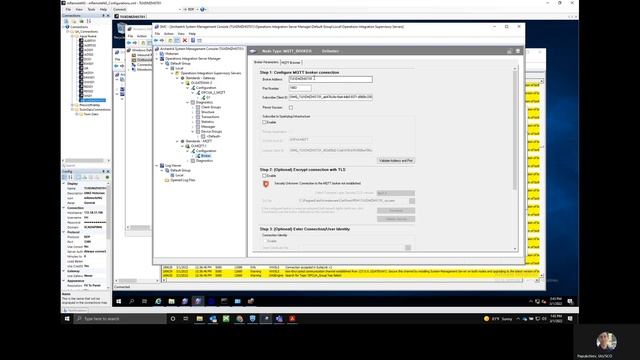Open the Help menu in SMC window

[192, 33]
